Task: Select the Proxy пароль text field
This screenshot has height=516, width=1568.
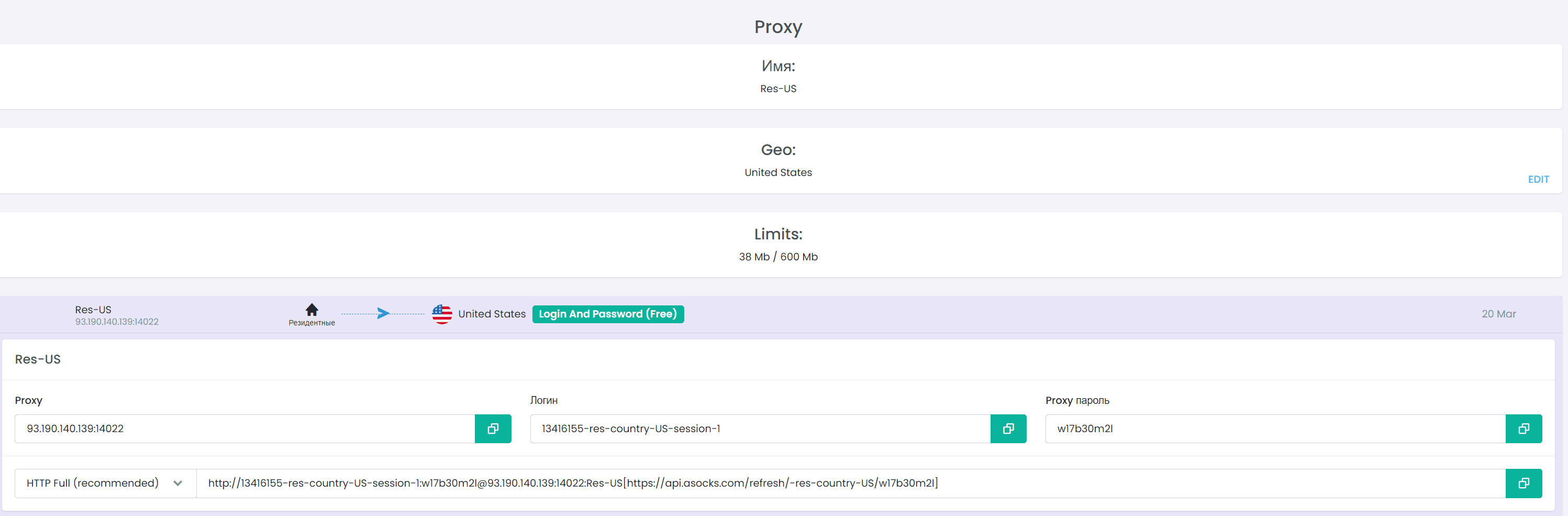Action: (x=1274, y=429)
